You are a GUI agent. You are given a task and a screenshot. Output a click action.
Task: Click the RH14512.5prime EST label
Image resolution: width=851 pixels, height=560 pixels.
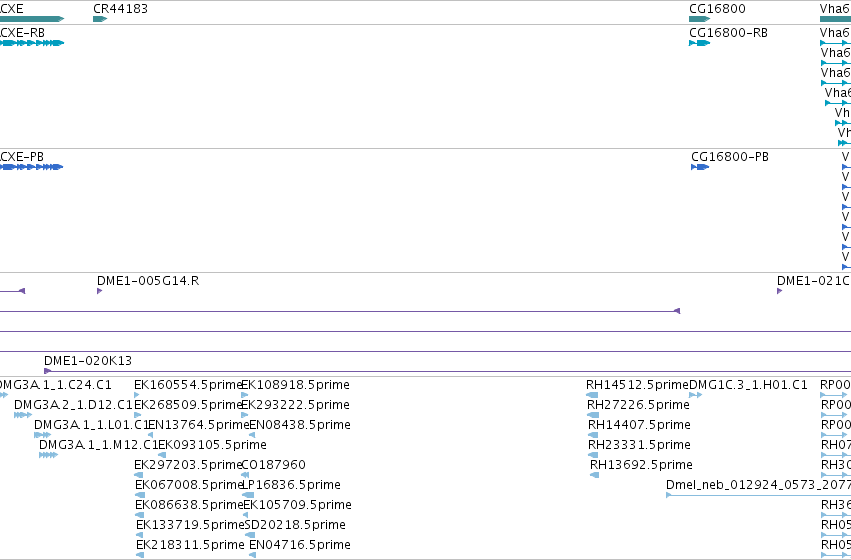(637, 385)
